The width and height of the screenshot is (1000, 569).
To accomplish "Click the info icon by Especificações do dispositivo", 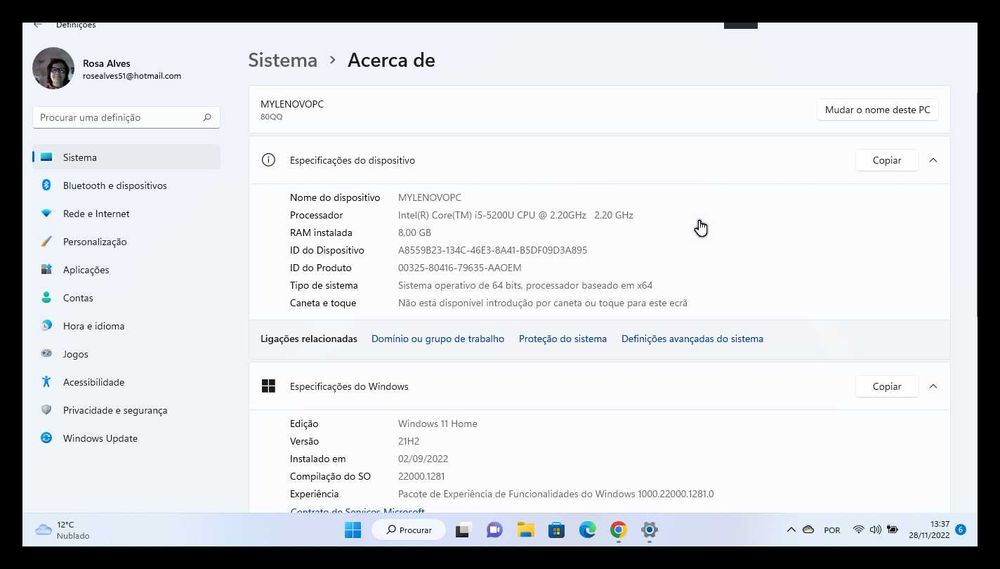I will [x=268, y=160].
